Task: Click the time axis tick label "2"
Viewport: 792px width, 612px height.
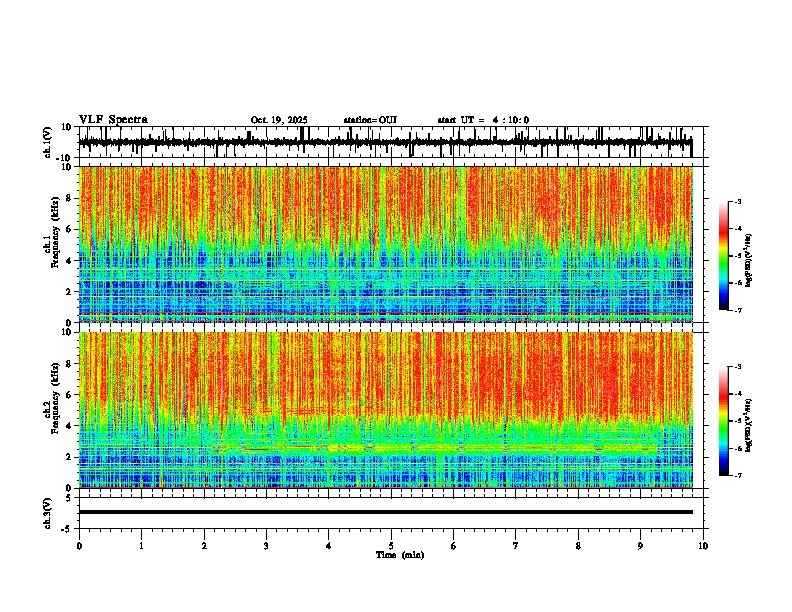Action: click(x=204, y=546)
